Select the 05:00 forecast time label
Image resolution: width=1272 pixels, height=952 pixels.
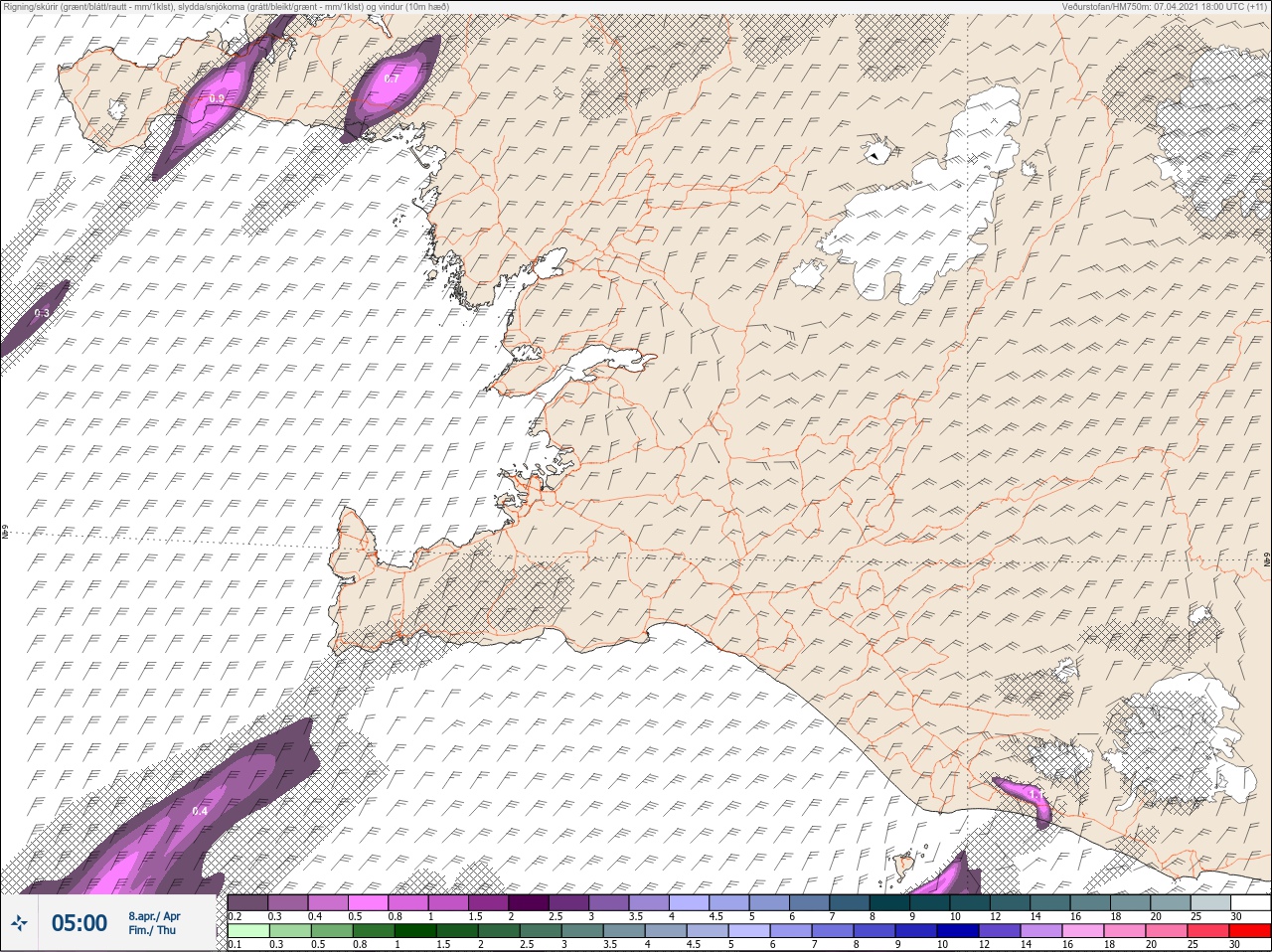pyautogui.click(x=79, y=924)
